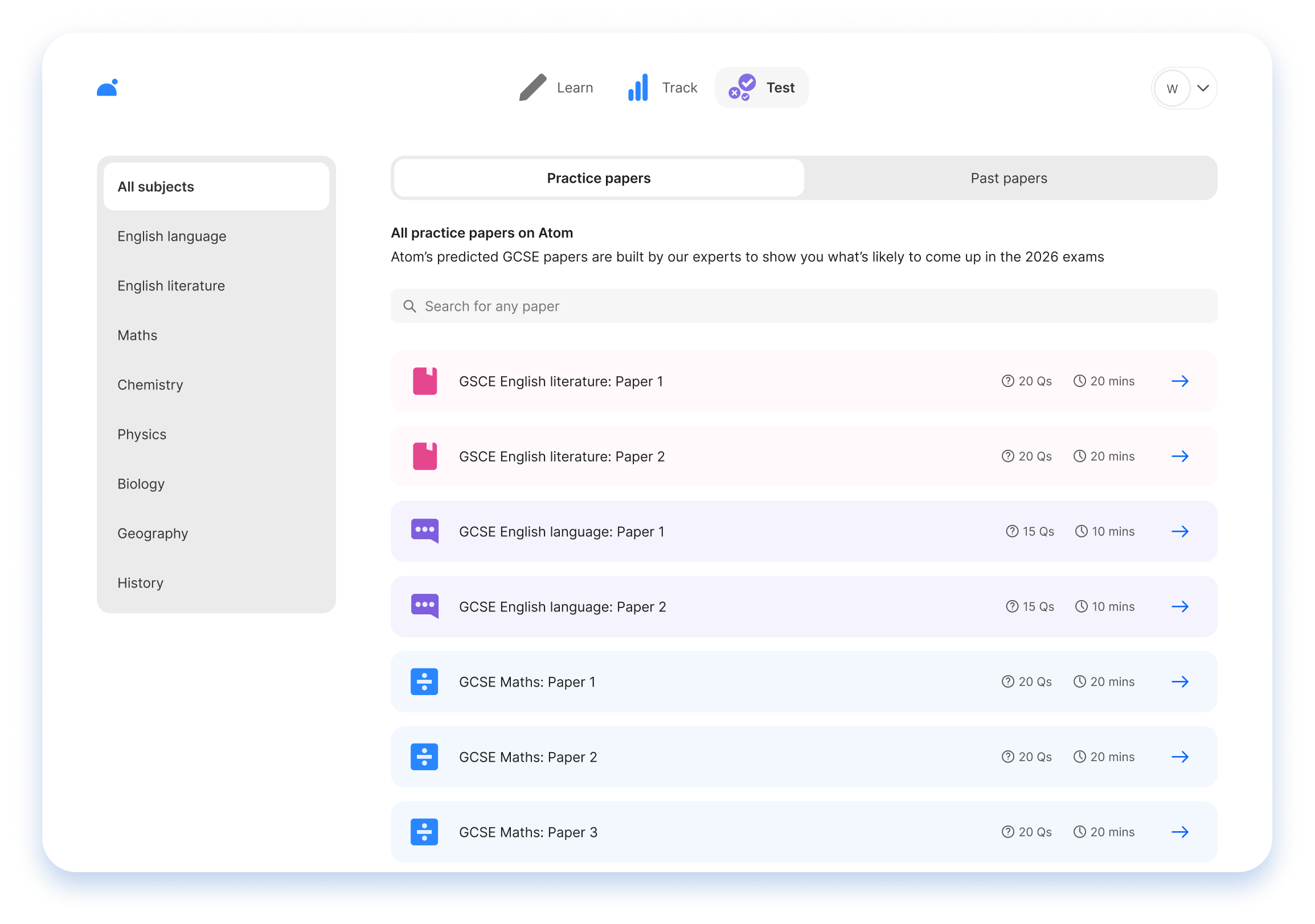Open the Test navigation item

click(x=762, y=88)
